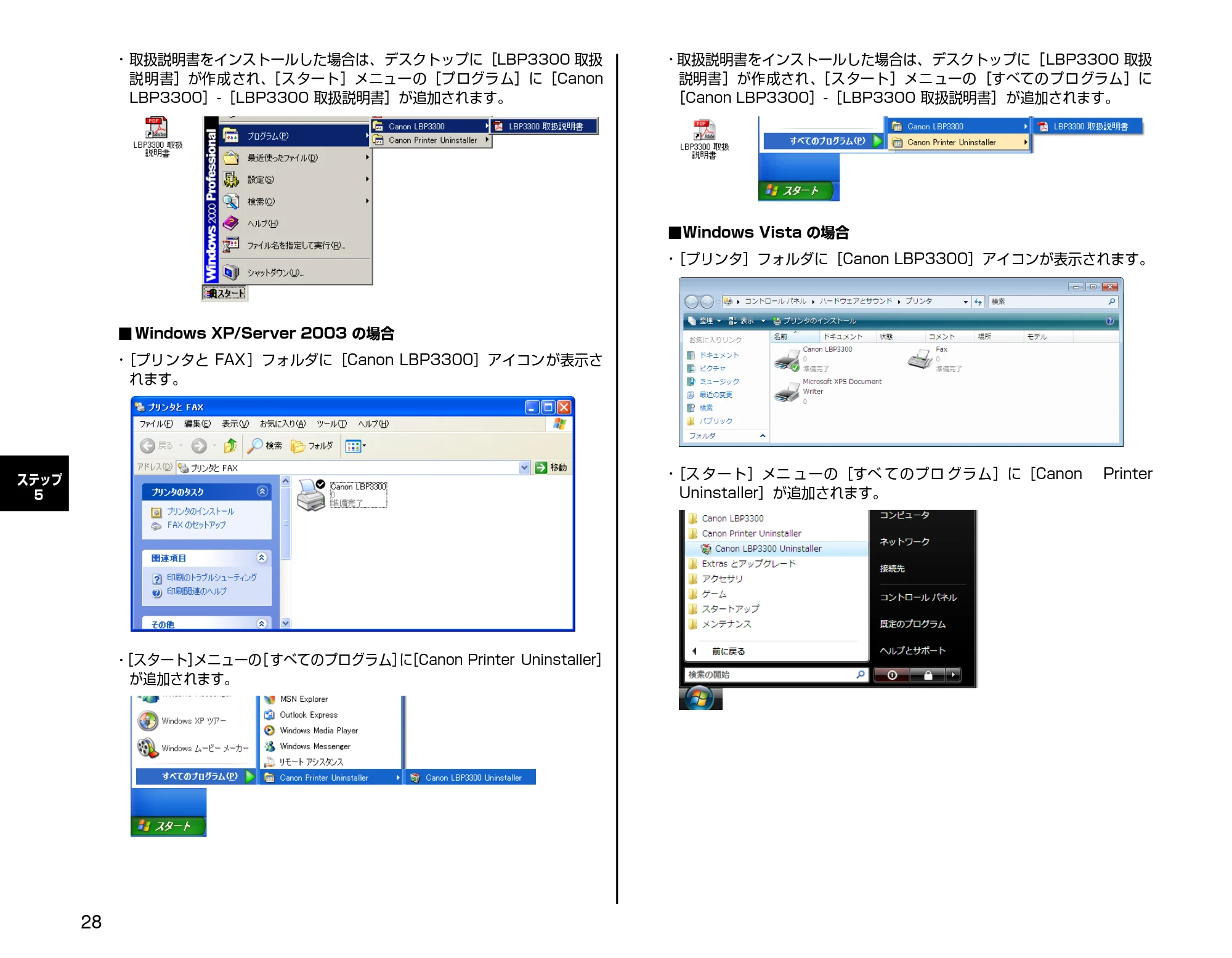Image resolution: width=1232 pixels, height=958 pixels.
Task: Open Canon Printer Uninstaller folder in XP programs list
Action: 331,778
